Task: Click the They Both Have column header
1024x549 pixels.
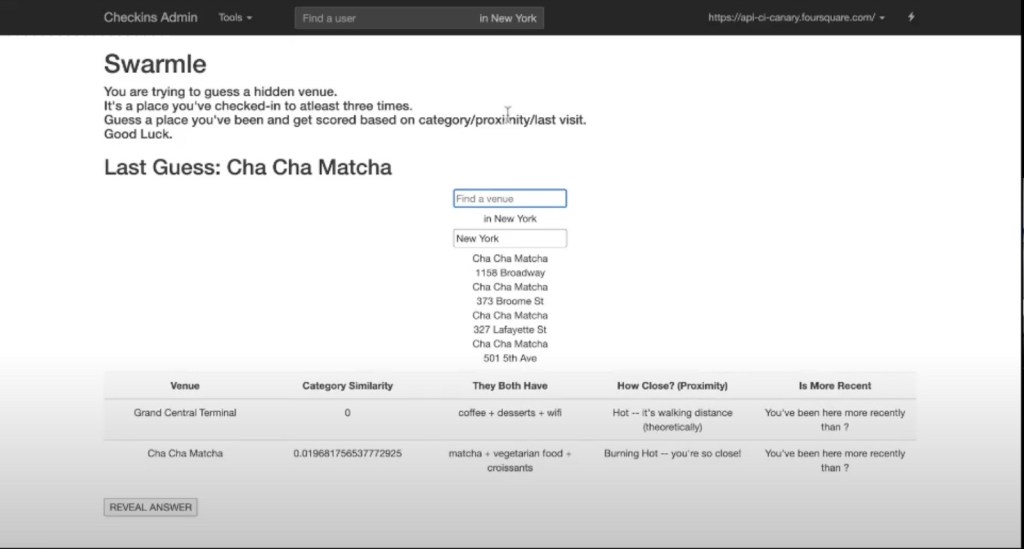Action: coord(510,386)
